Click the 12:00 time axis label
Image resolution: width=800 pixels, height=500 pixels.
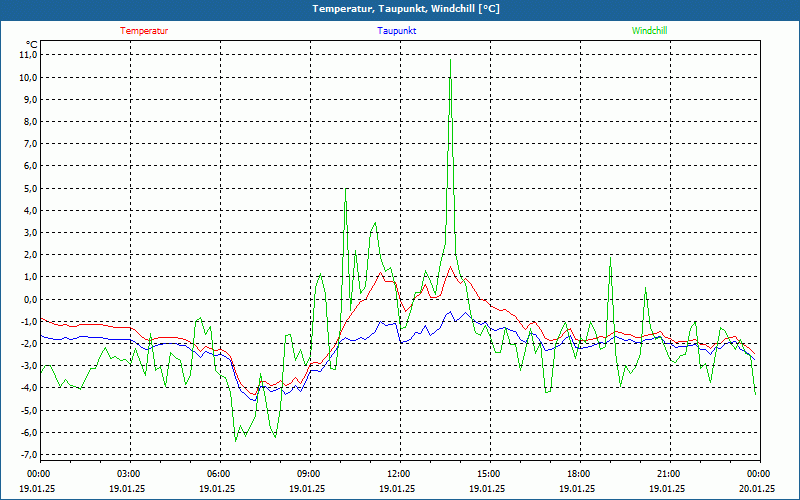[x=397, y=474]
